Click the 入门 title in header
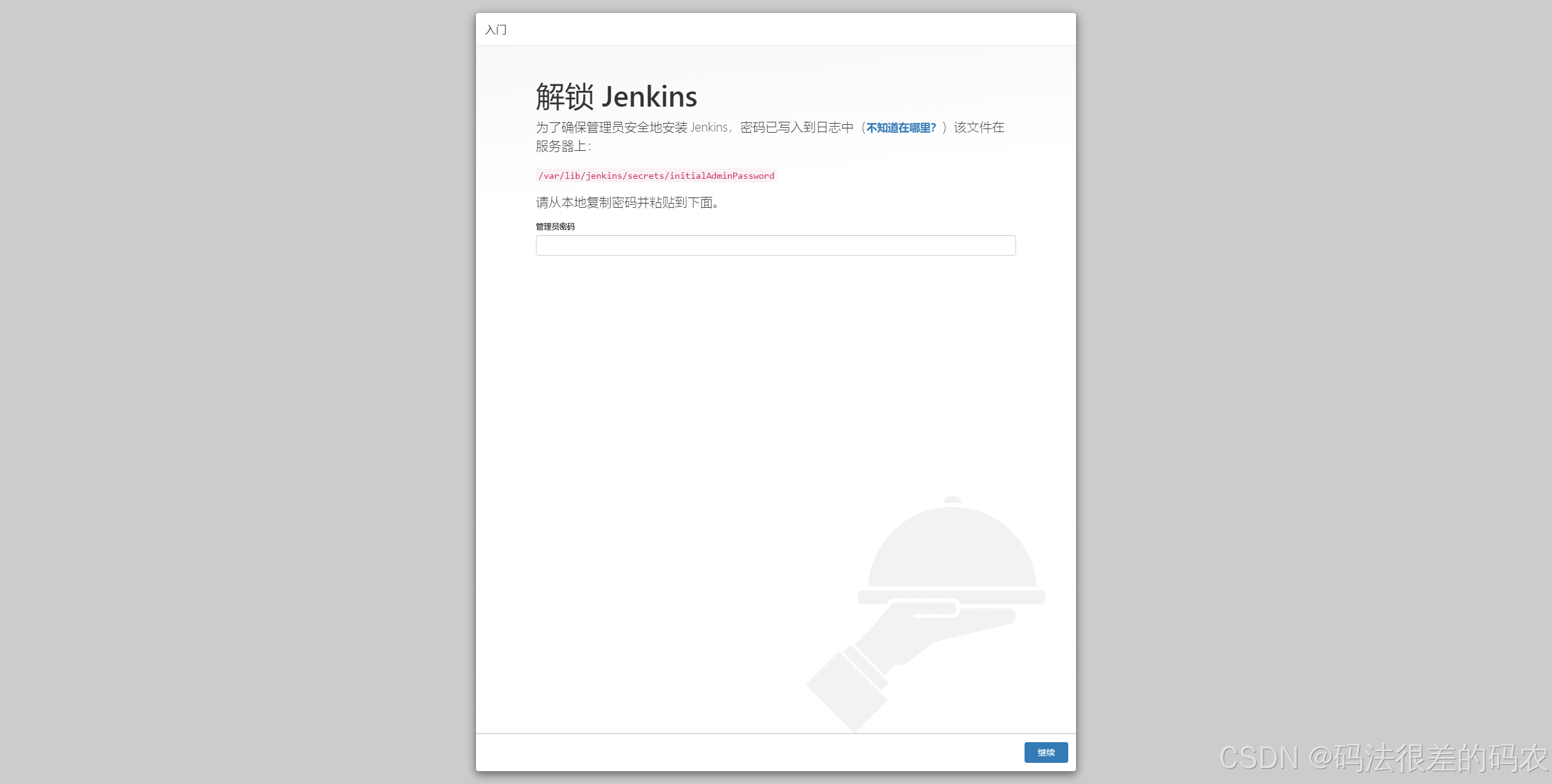This screenshot has width=1552, height=784. coord(495,30)
